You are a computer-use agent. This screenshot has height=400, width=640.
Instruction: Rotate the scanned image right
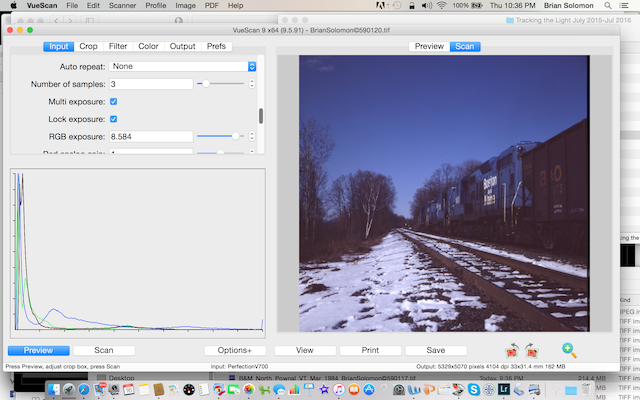[x=531, y=350]
